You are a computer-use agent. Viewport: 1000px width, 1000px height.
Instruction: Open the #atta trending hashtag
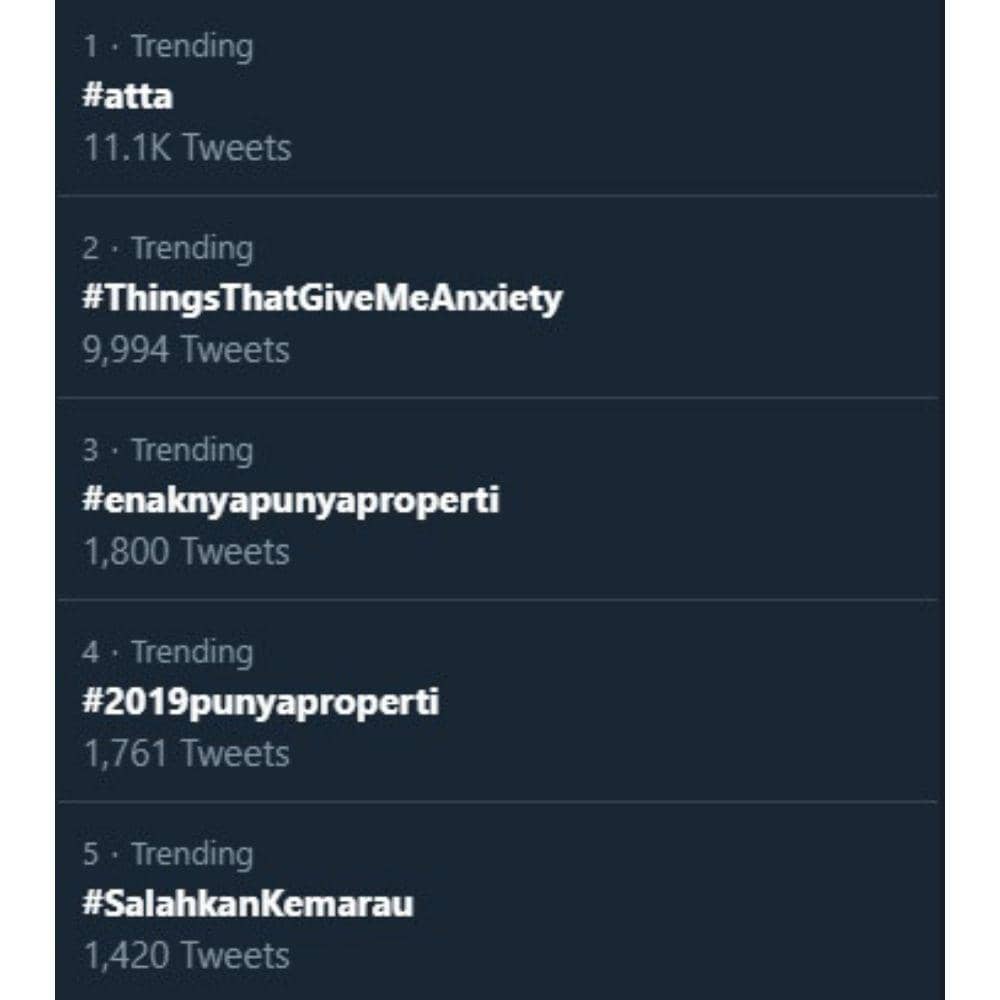[127, 97]
